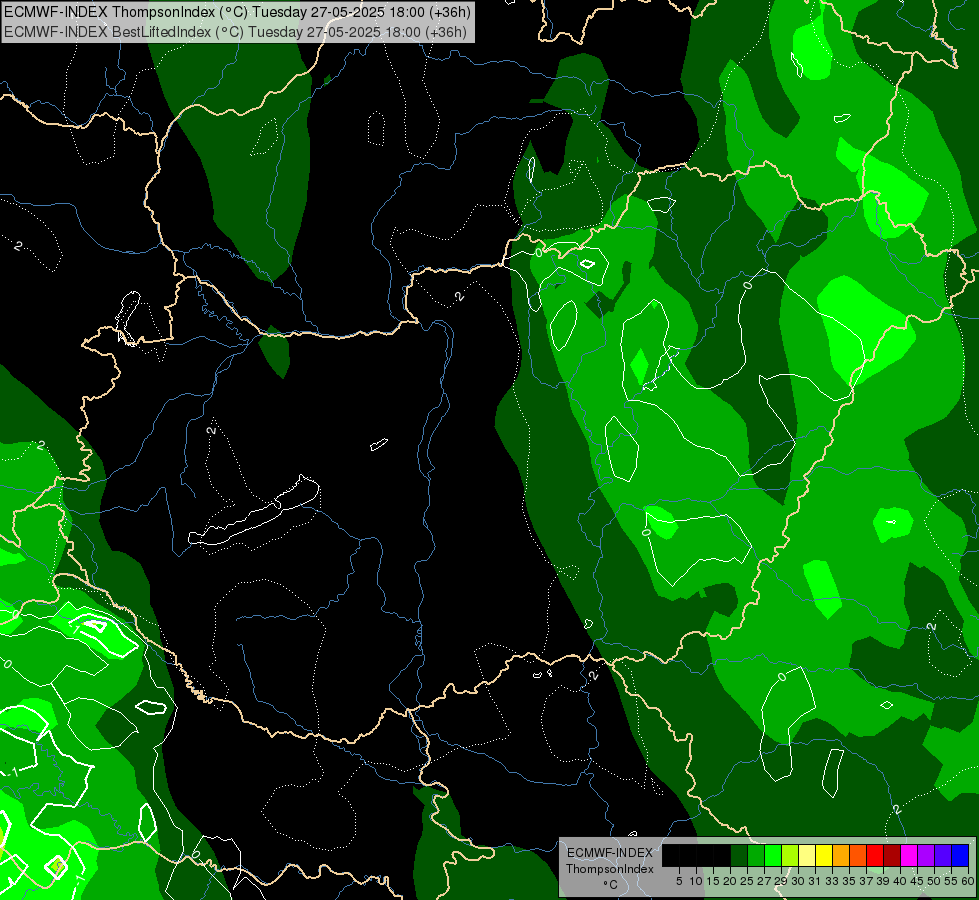The width and height of the screenshot is (979, 900).
Task: Click the BestLiftedIndex title line at top
Action: 235,31
